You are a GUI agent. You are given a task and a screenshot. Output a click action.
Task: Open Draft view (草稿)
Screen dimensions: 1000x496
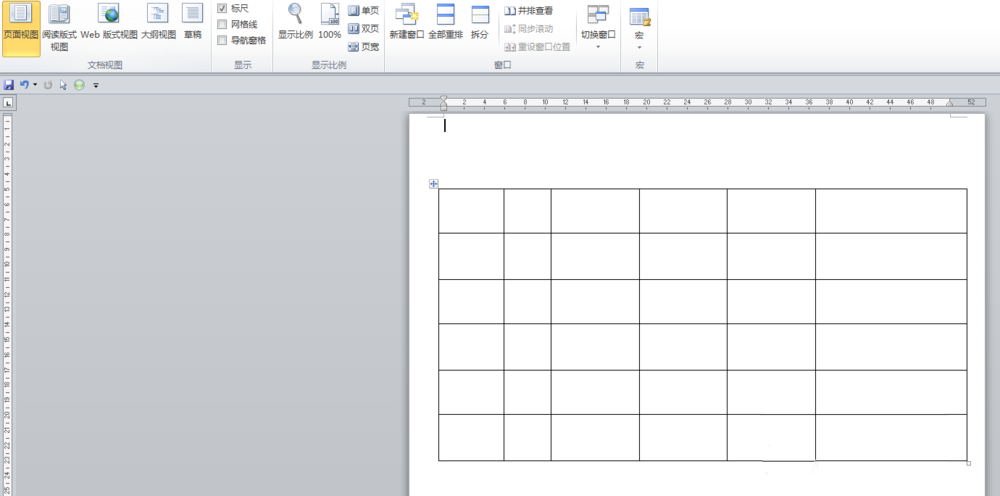click(x=193, y=23)
